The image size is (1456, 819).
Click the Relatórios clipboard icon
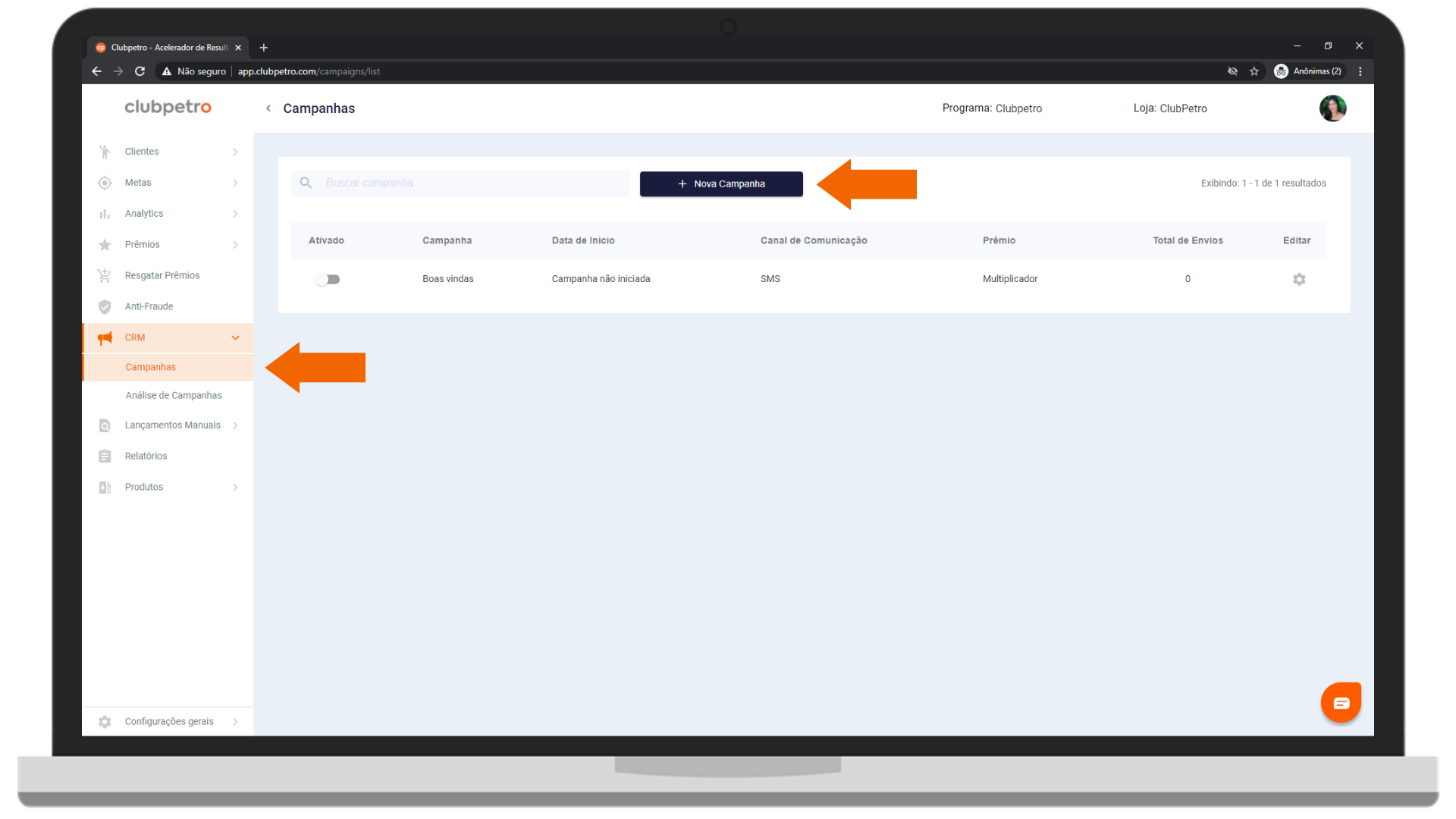pyautogui.click(x=105, y=456)
